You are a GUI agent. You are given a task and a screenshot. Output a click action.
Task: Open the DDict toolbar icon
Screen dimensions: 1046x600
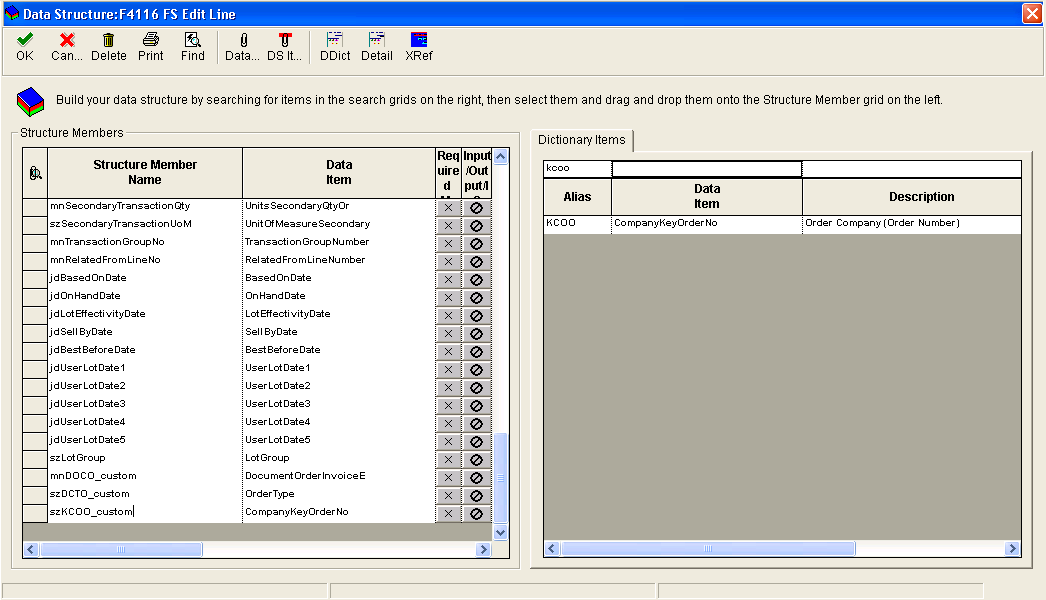click(335, 40)
